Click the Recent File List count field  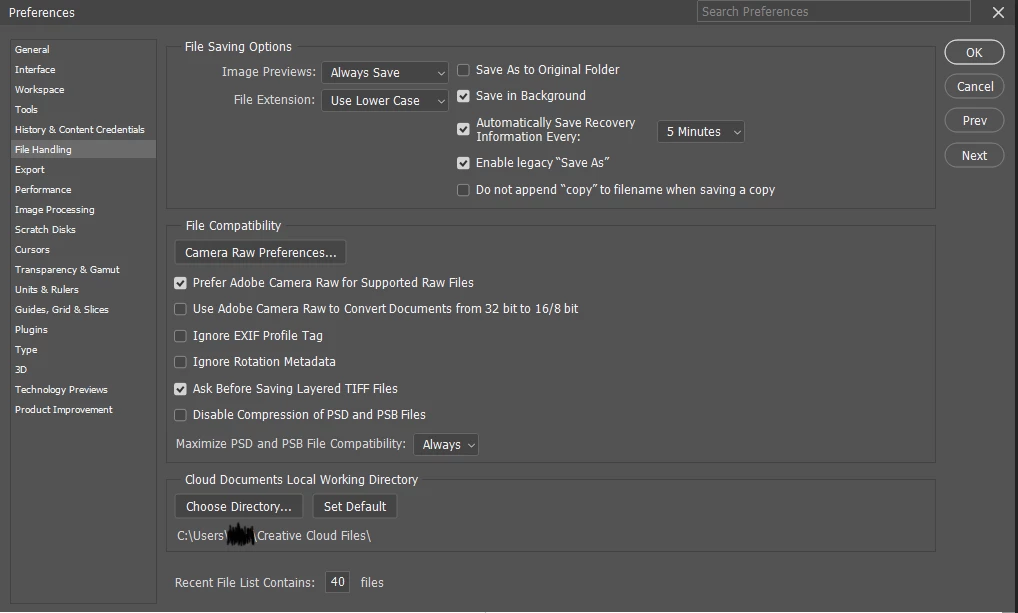click(338, 582)
